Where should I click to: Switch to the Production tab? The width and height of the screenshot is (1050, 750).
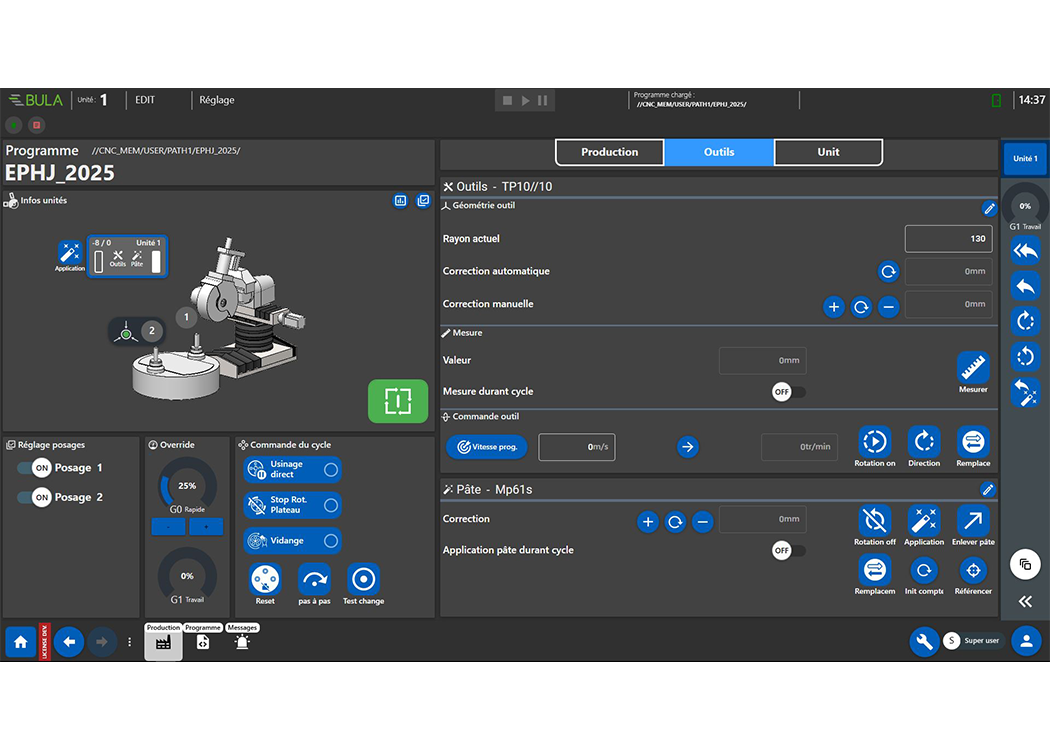[x=610, y=152]
